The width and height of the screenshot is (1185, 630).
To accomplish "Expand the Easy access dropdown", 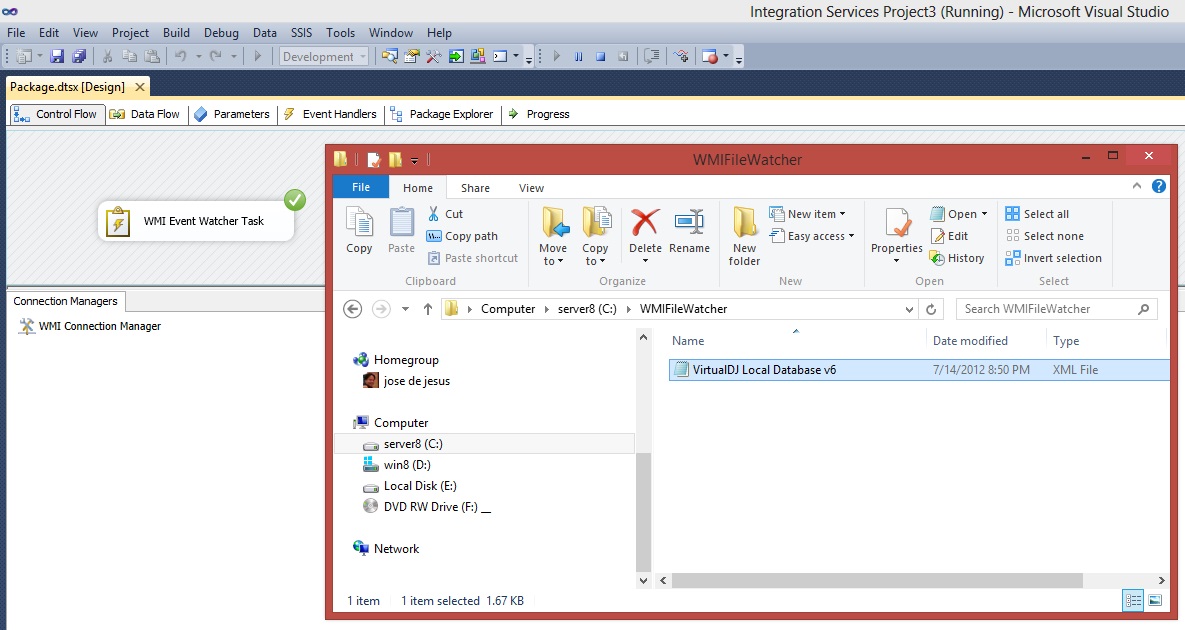I will [x=851, y=236].
